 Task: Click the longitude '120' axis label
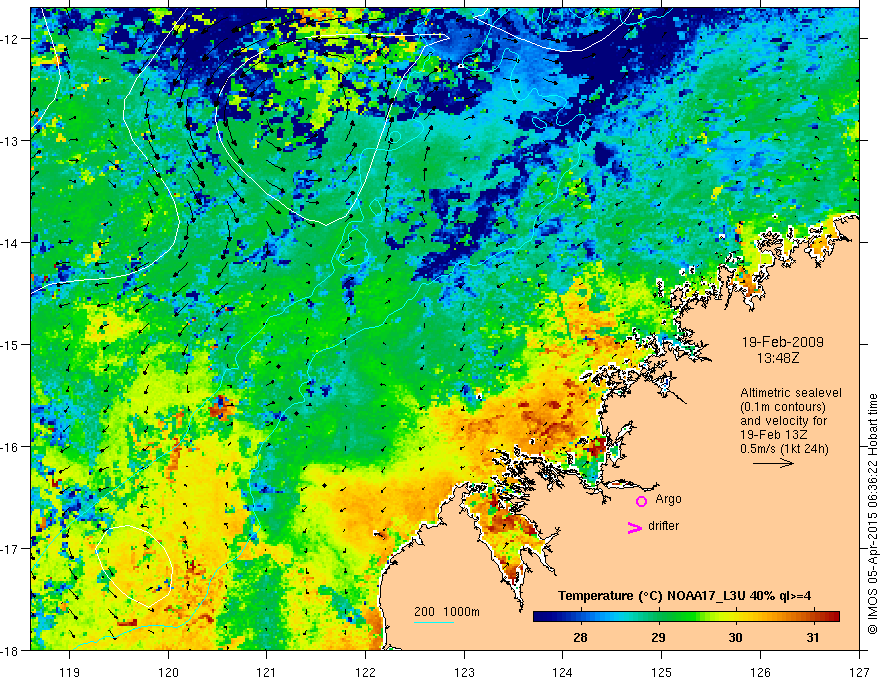[168, 672]
